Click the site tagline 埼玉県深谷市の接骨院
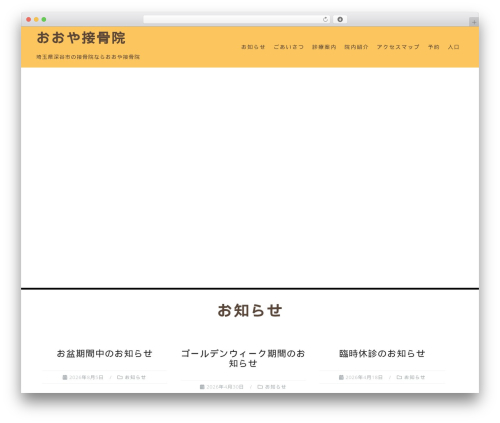The height and width of the screenshot is (423, 500). coord(88,57)
